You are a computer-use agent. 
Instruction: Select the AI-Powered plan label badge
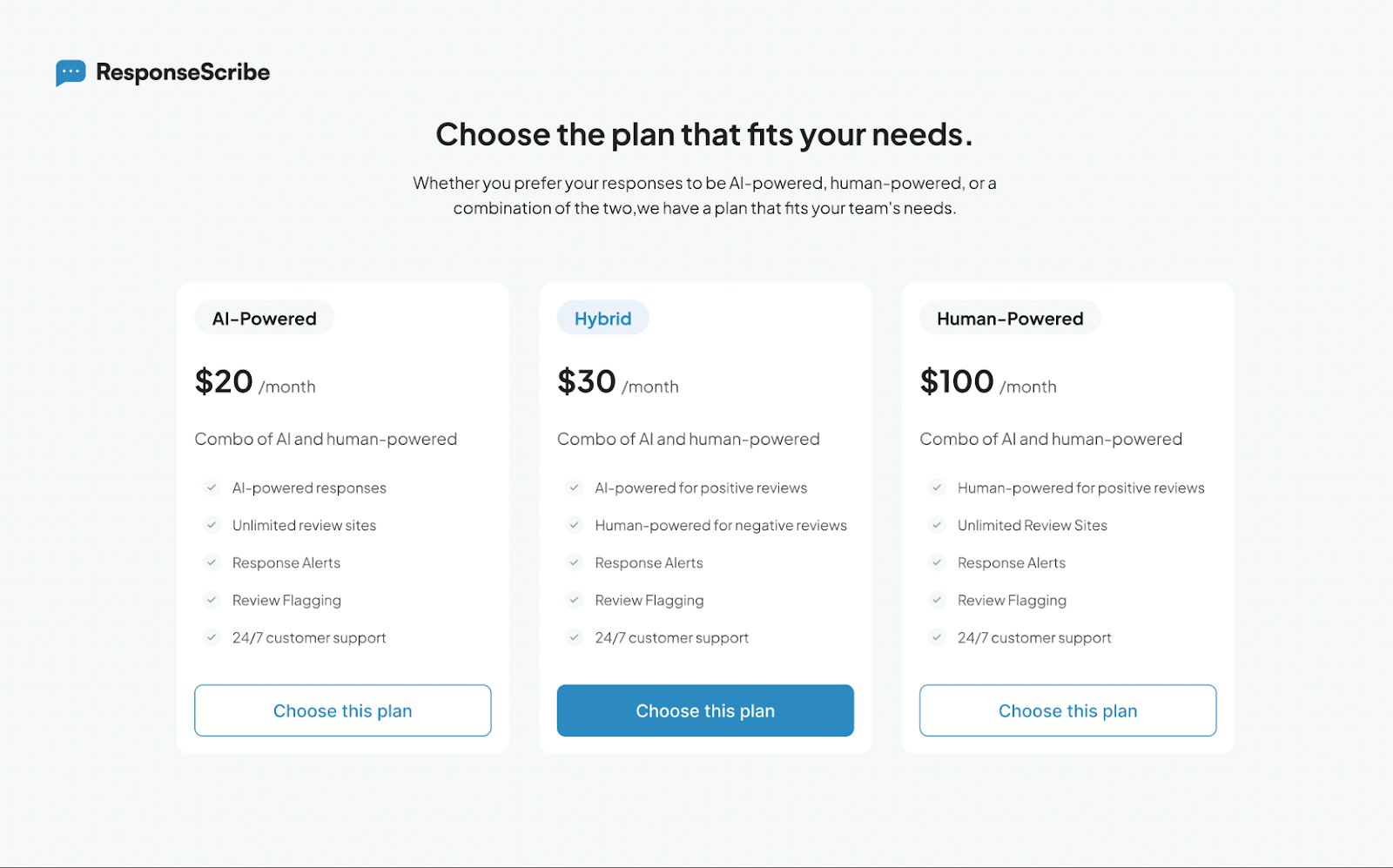tap(264, 319)
